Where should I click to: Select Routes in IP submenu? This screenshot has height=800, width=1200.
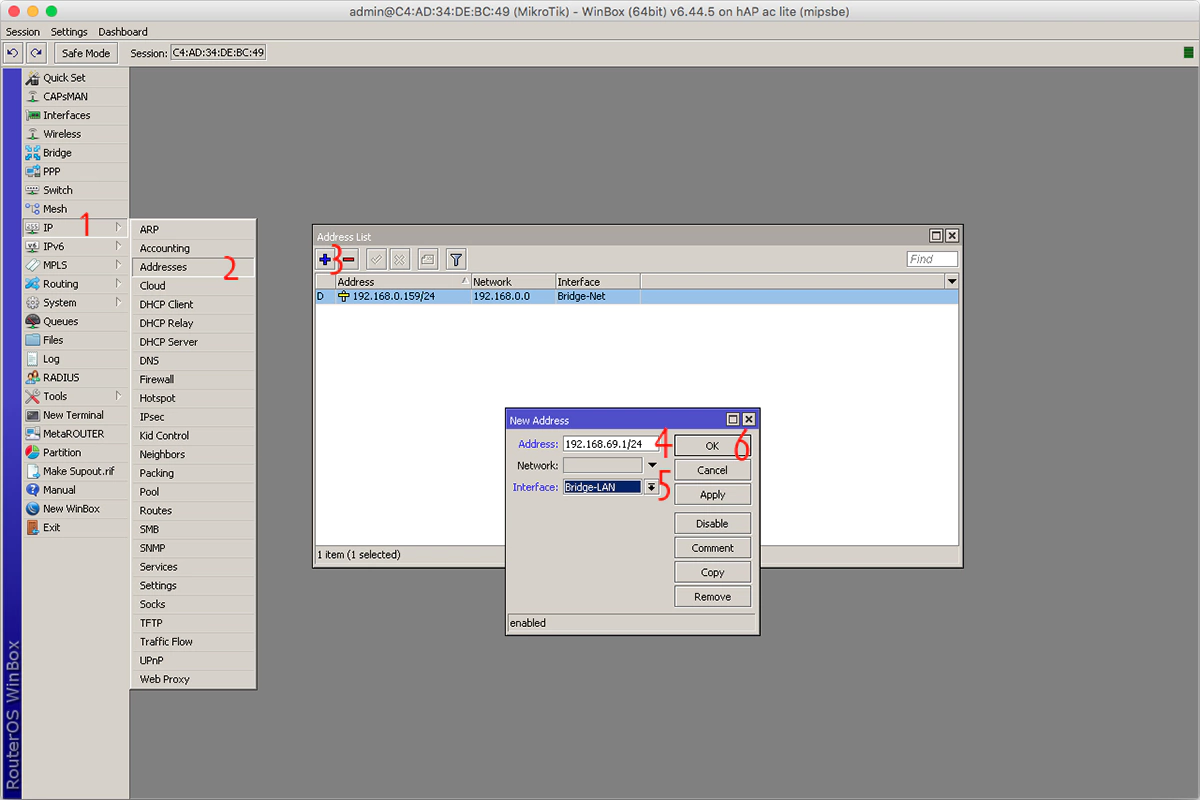point(193,510)
